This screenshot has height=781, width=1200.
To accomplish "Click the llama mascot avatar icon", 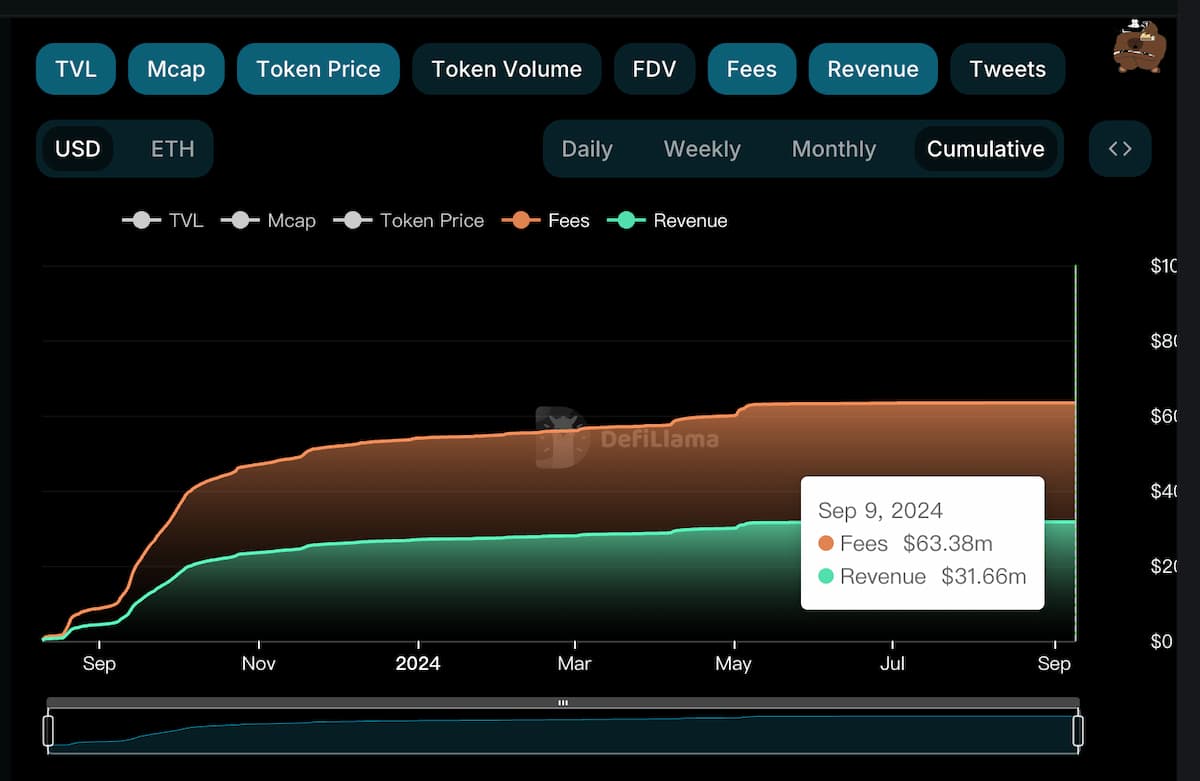I will pyautogui.click(x=1139, y=46).
